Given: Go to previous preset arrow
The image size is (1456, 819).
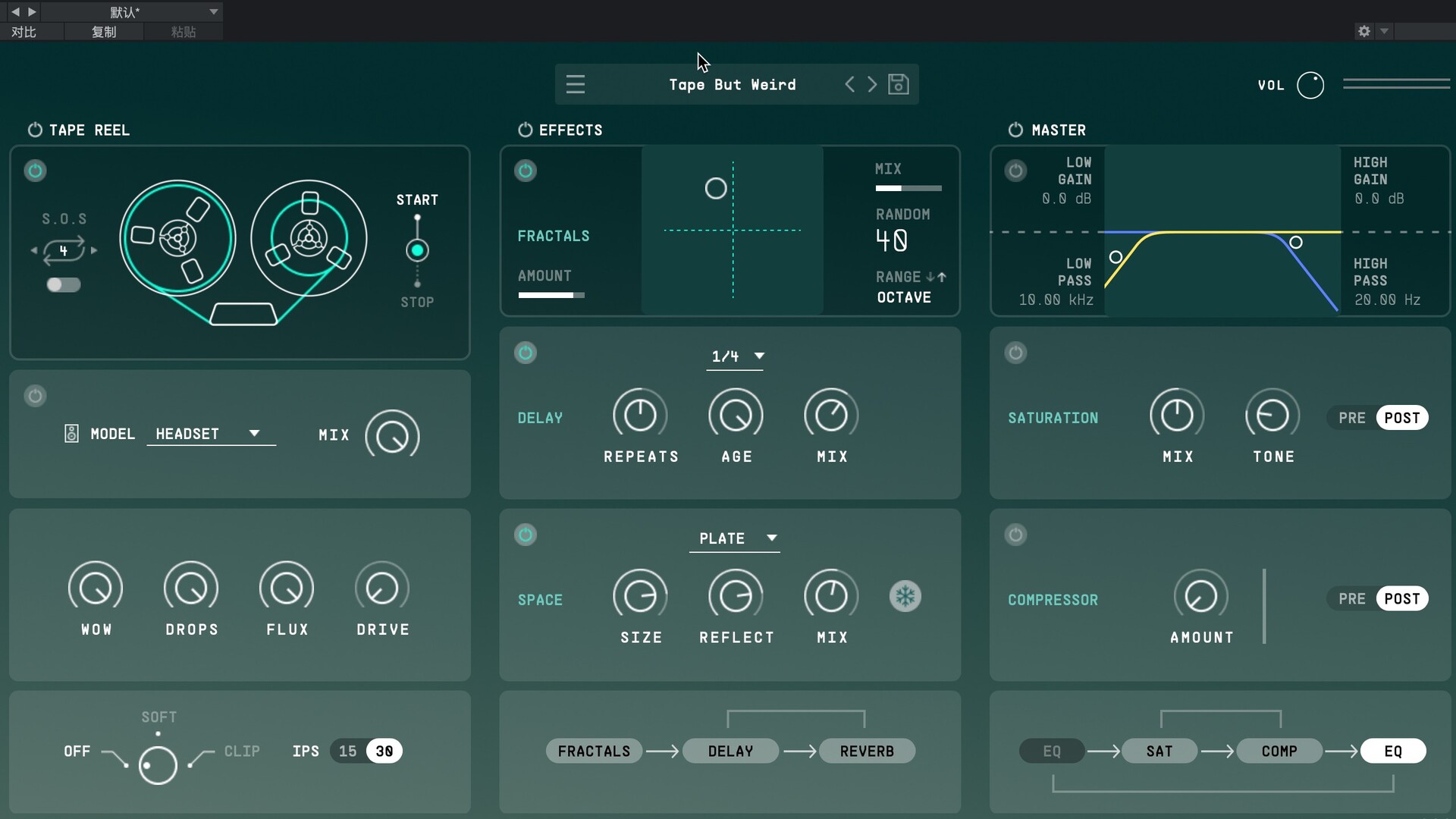Looking at the screenshot, I should click(x=850, y=84).
